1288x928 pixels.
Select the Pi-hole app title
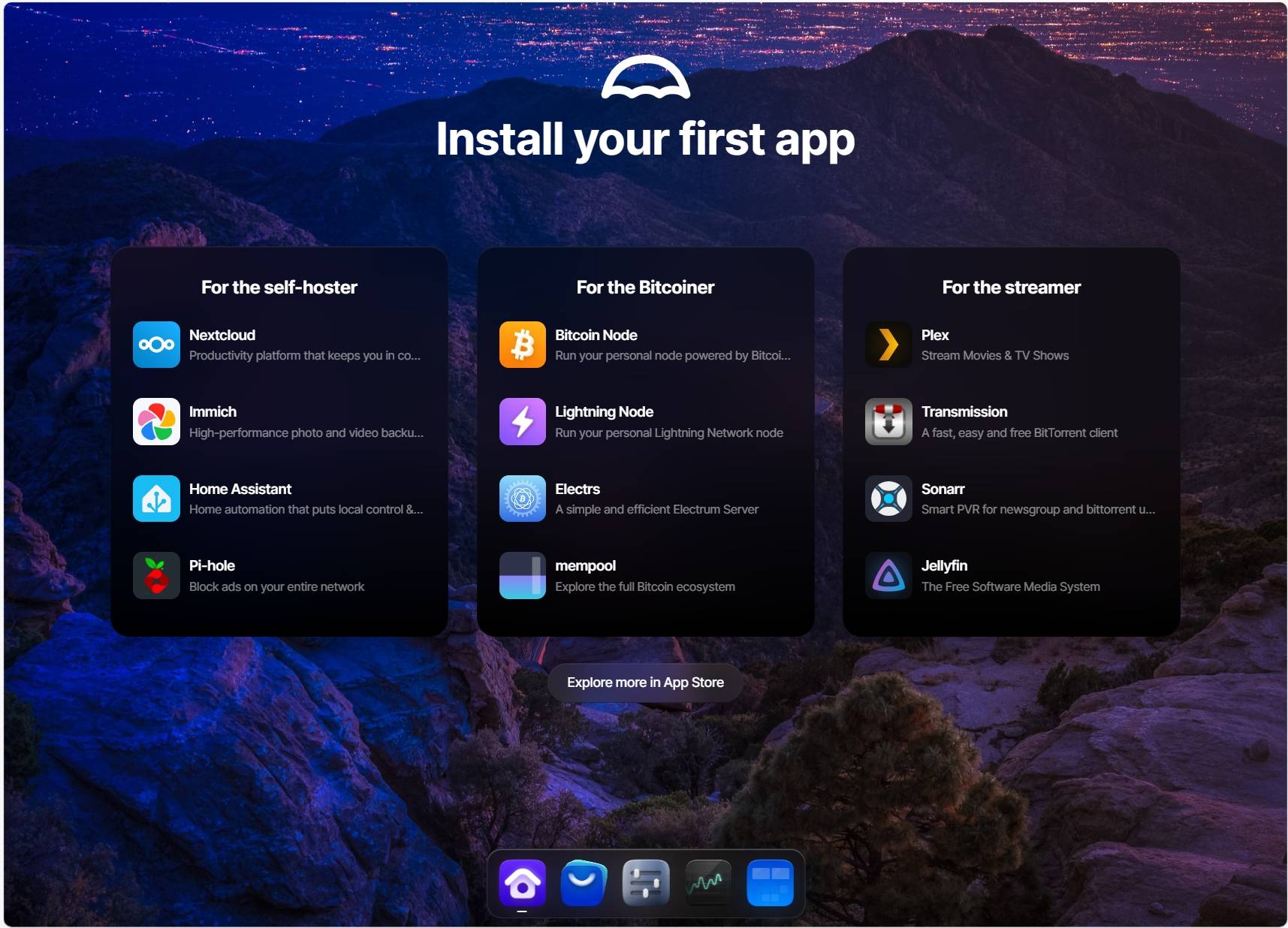pyautogui.click(x=212, y=565)
